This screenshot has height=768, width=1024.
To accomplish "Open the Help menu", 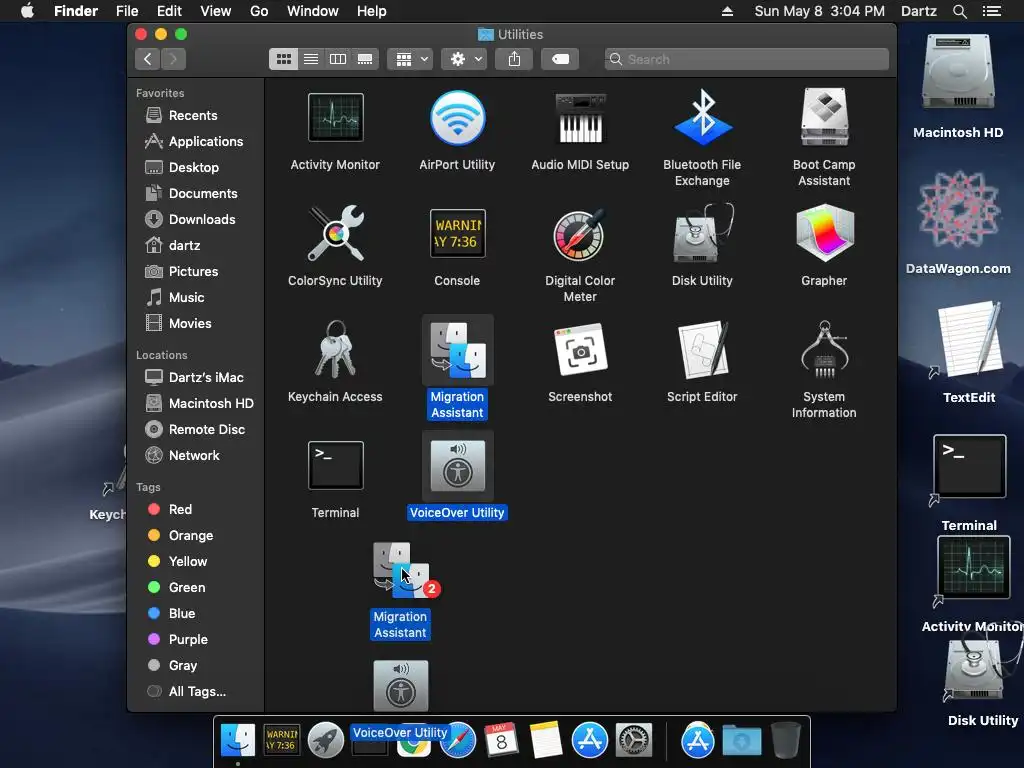I will tap(372, 11).
